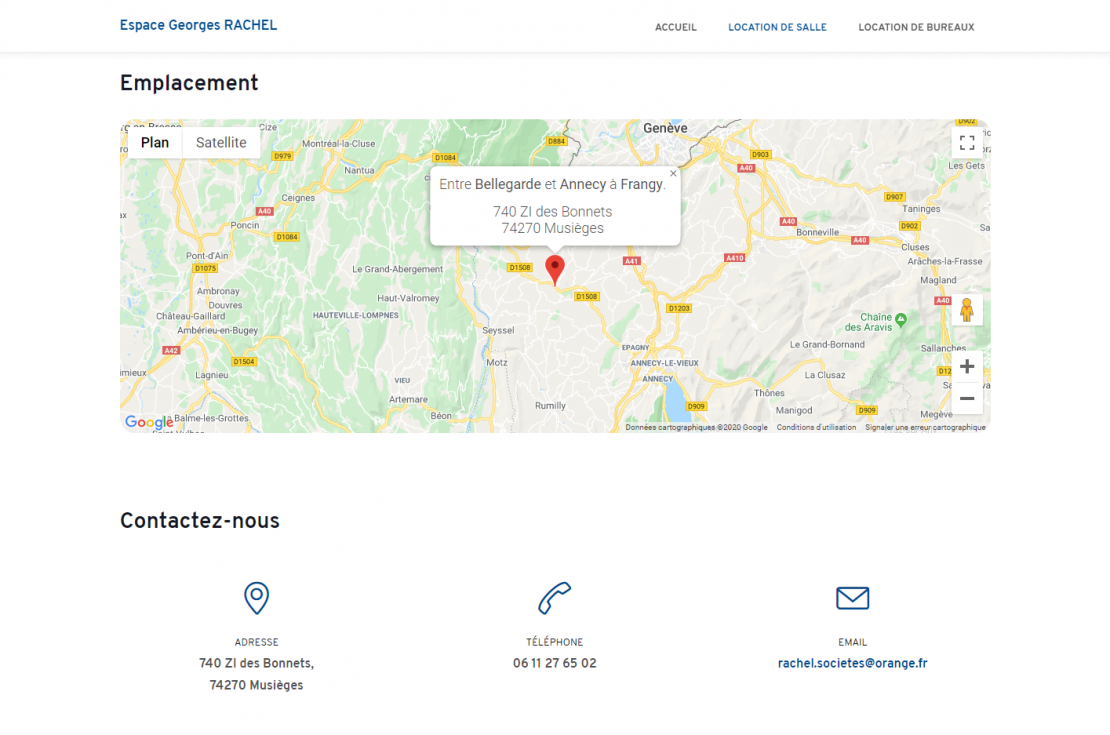Click the Données cartographiques ©2020 Google text
The image size is (1110, 735).
click(697, 428)
